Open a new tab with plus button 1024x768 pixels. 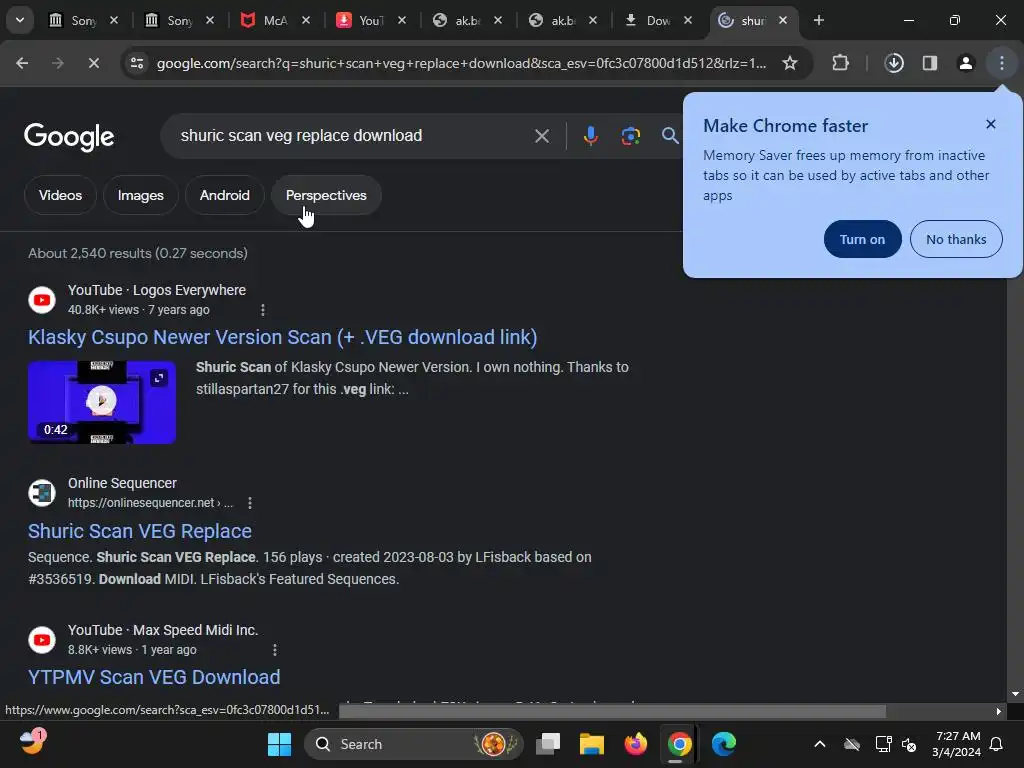tap(819, 20)
